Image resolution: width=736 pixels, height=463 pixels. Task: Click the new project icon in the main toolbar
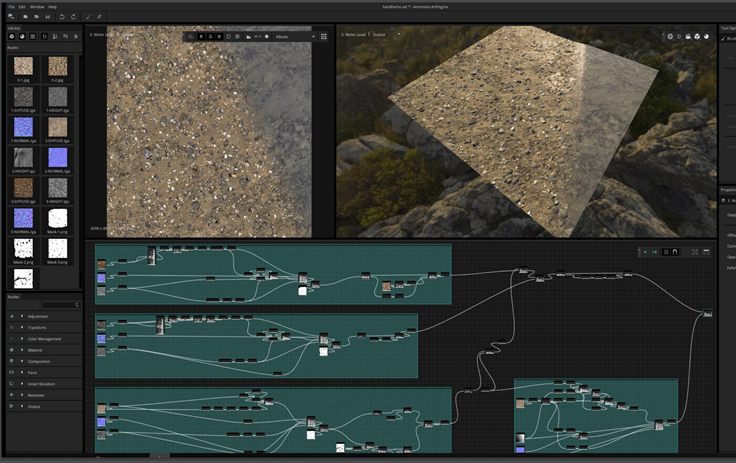click(x=11, y=17)
